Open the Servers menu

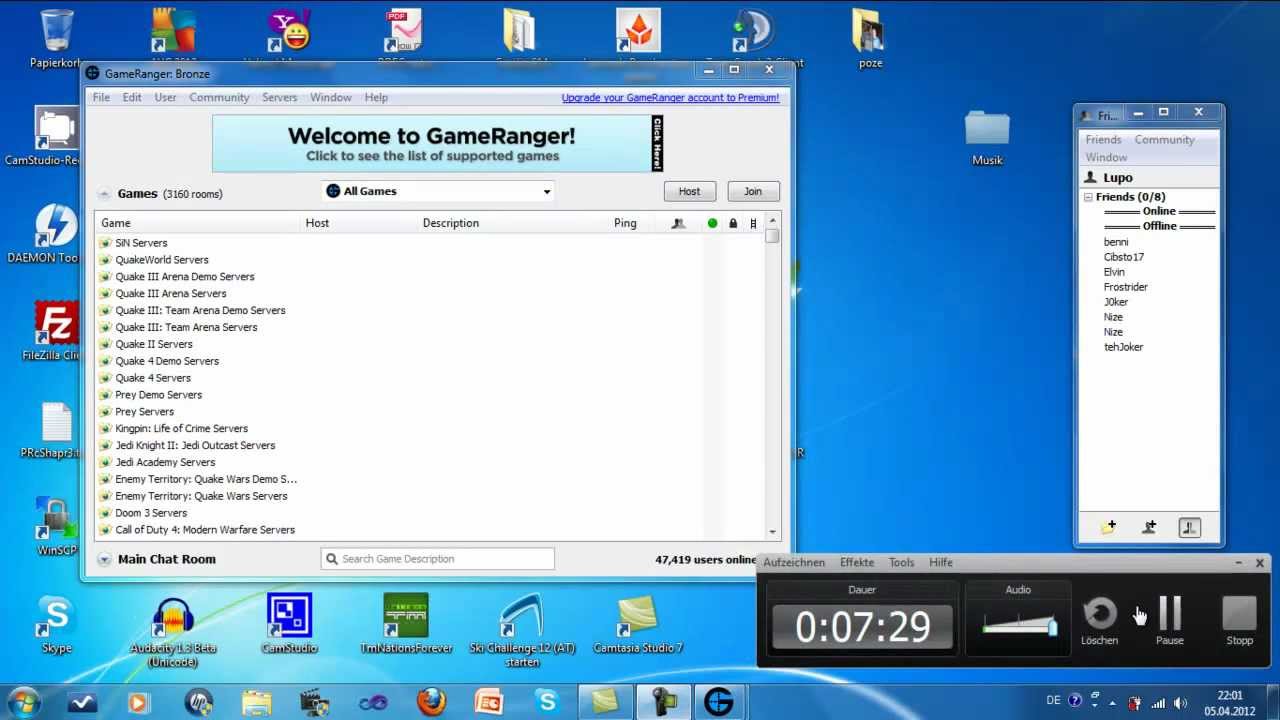[279, 97]
